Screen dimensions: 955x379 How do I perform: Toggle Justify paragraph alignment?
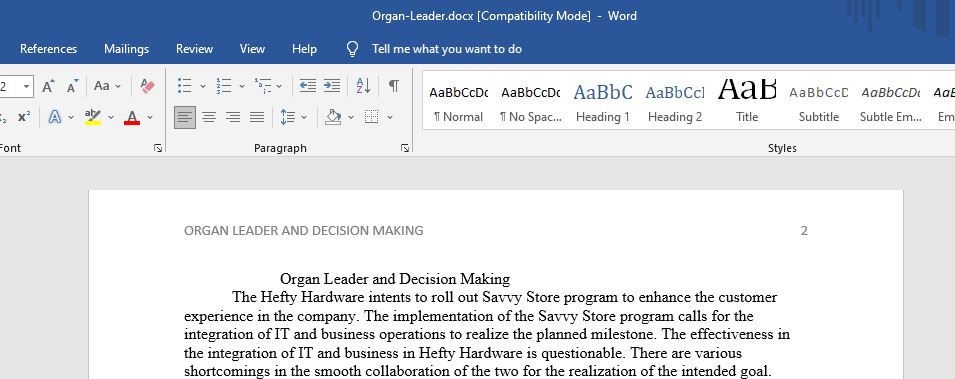(x=257, y=117)
